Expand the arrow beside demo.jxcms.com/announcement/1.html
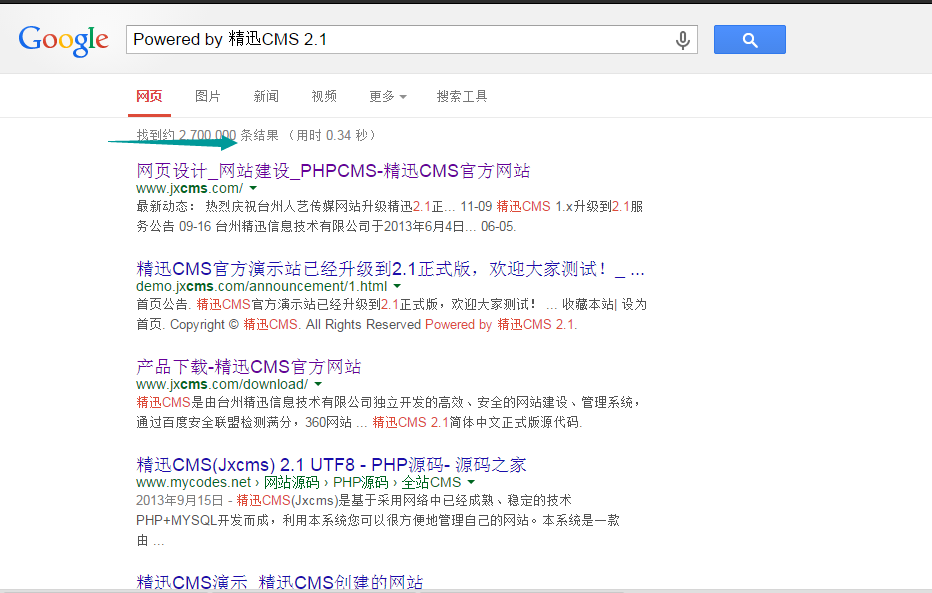The image size is (932, 593). point(397,286)
